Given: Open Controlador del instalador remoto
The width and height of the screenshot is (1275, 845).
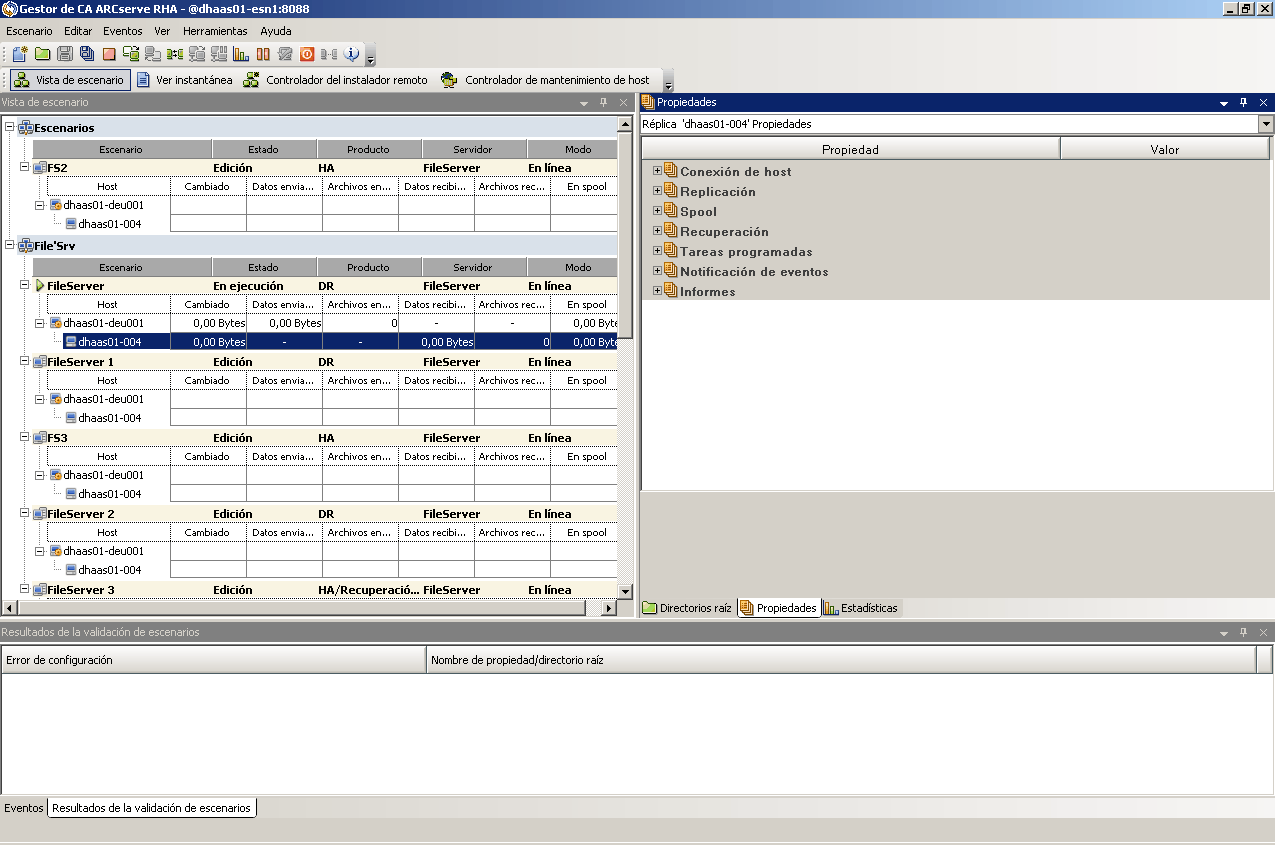Looking at the screenshot, I should [x=336, y=80].
